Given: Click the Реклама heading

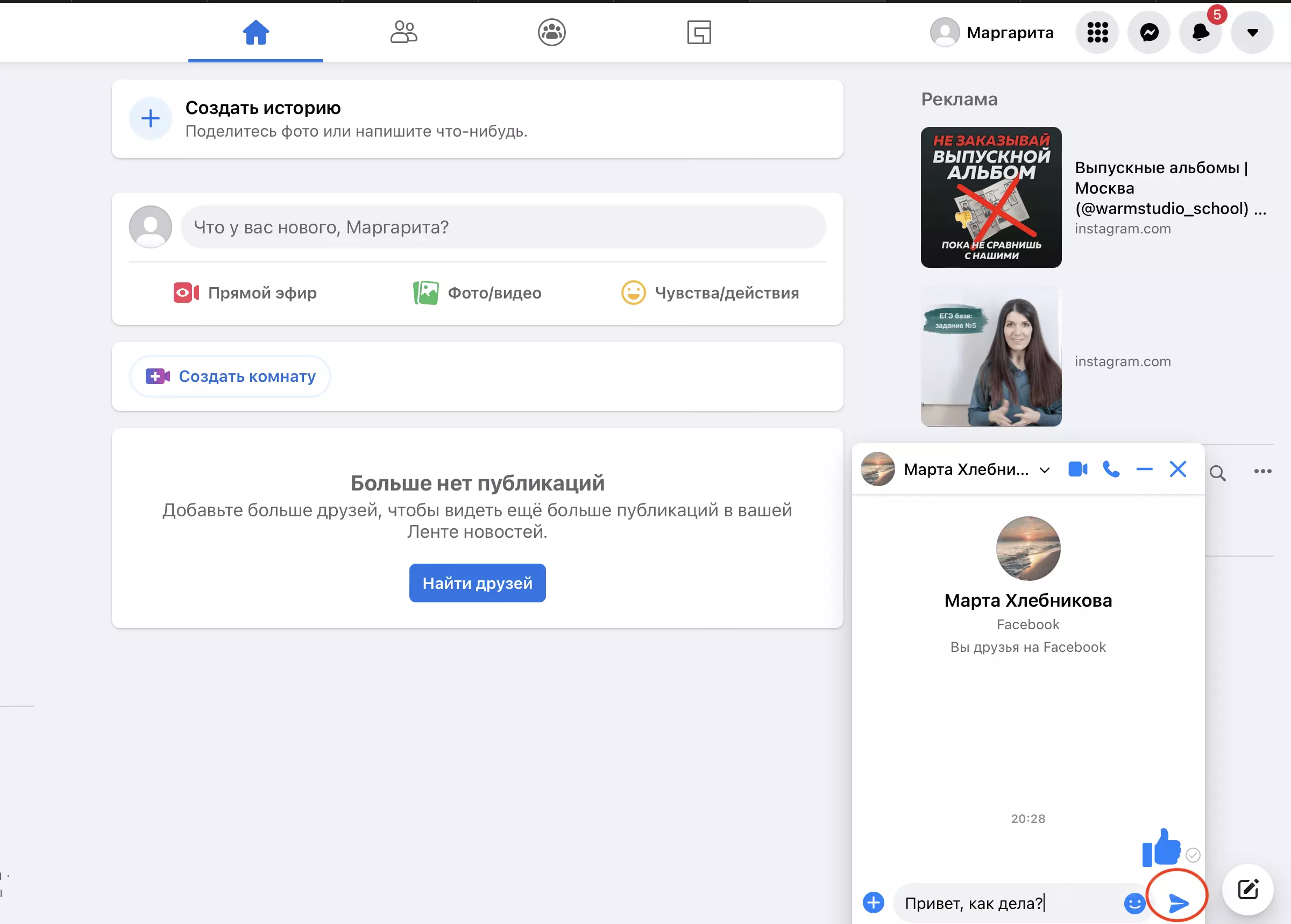Looking at the screenshot, I should click(x=959, y=99).
